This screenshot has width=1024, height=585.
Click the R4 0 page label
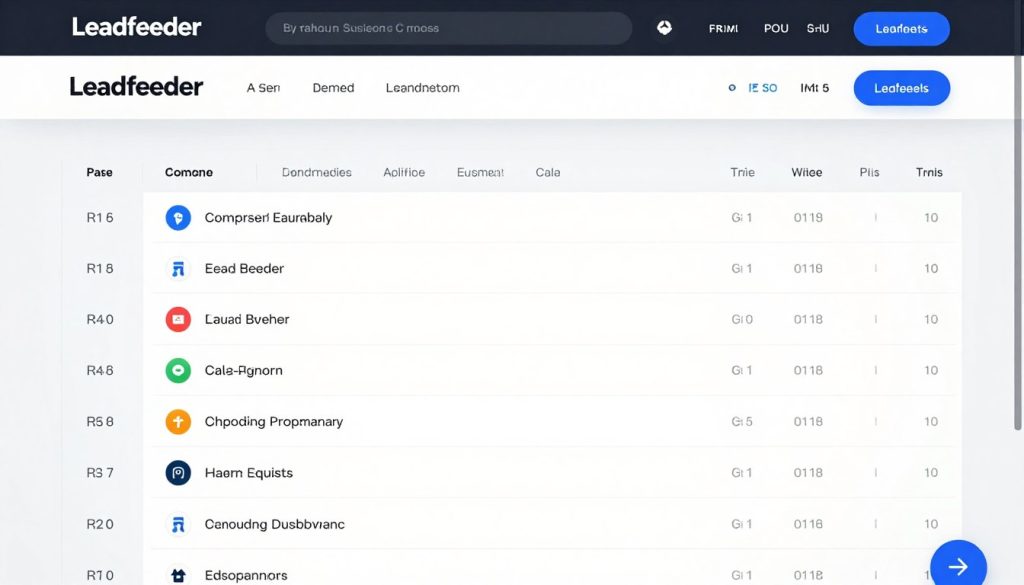[100, 319]
